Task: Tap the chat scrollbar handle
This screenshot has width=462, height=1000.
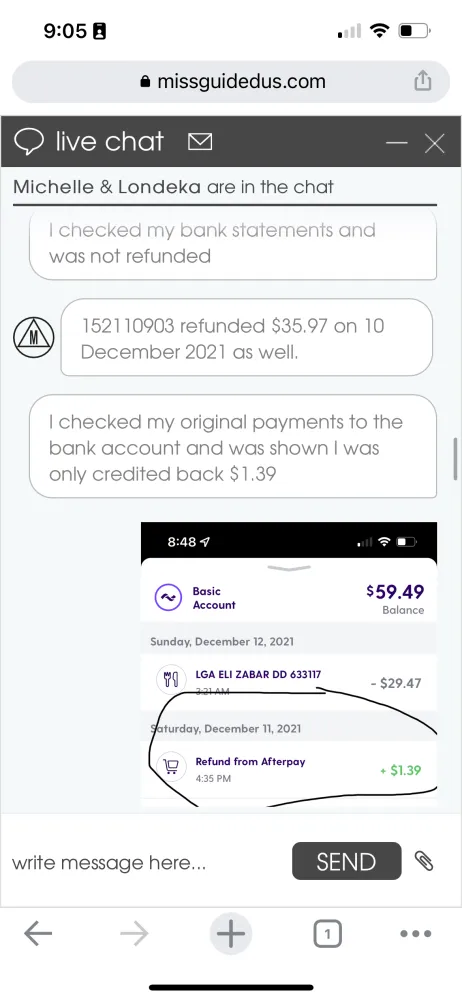Action: [x=455, y=459]
